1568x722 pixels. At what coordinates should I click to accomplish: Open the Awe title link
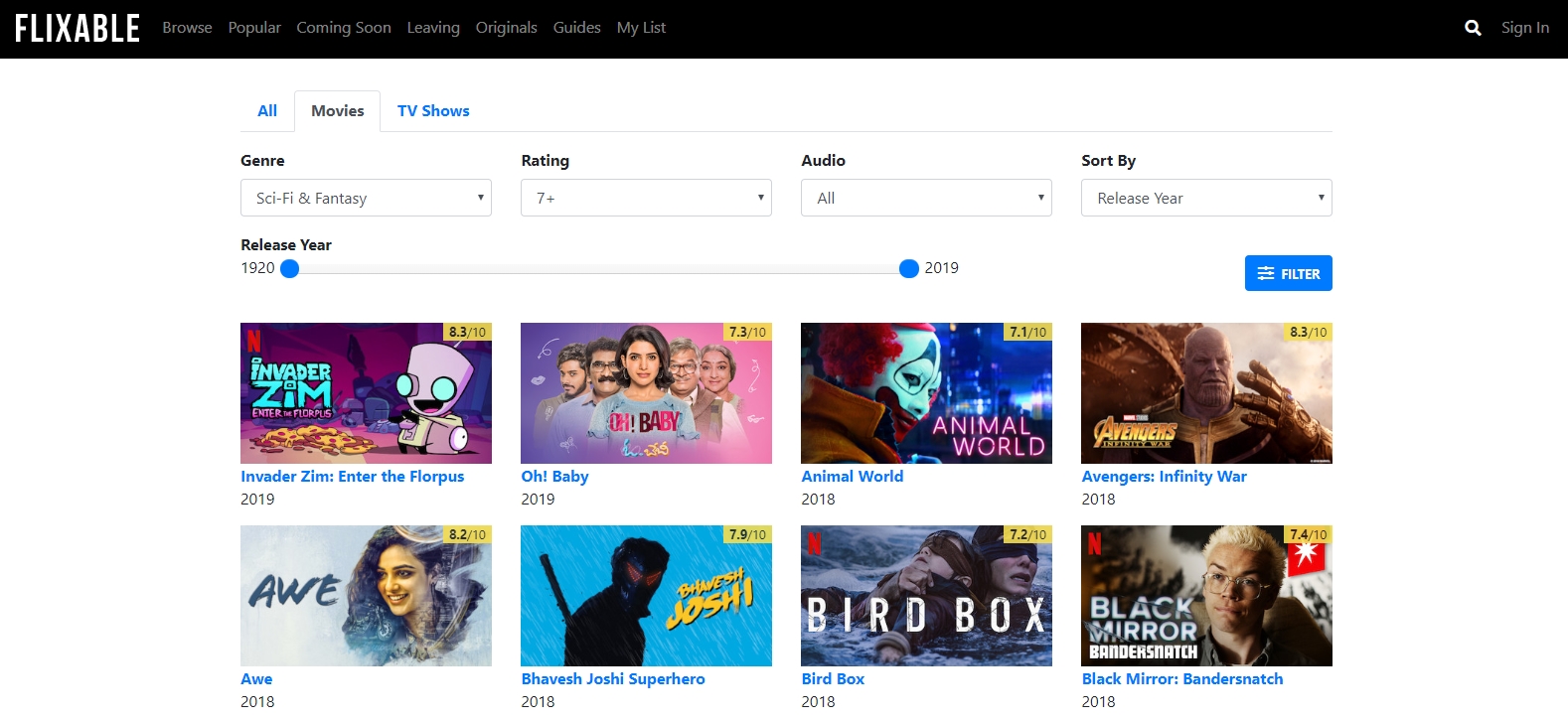coord(256,679)
